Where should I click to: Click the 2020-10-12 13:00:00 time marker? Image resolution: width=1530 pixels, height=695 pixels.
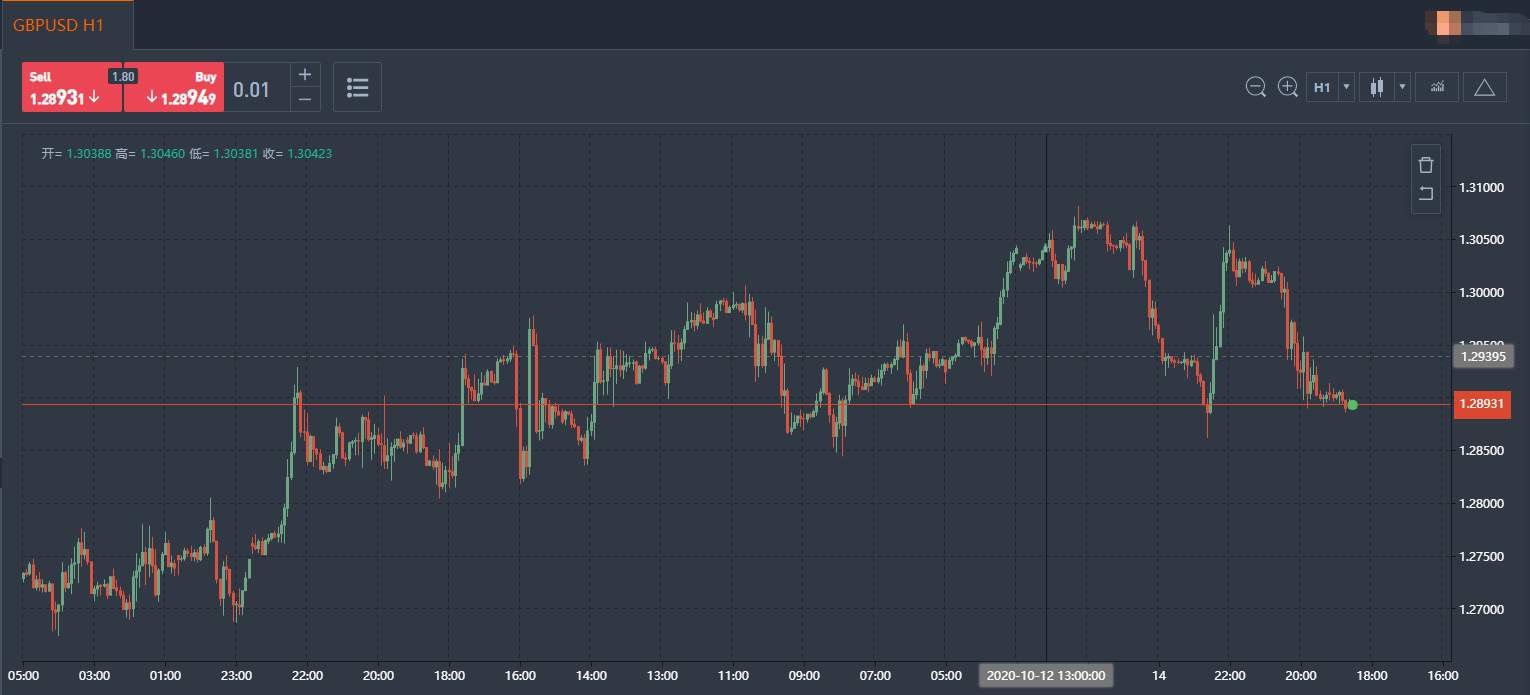click(1046, 675)
